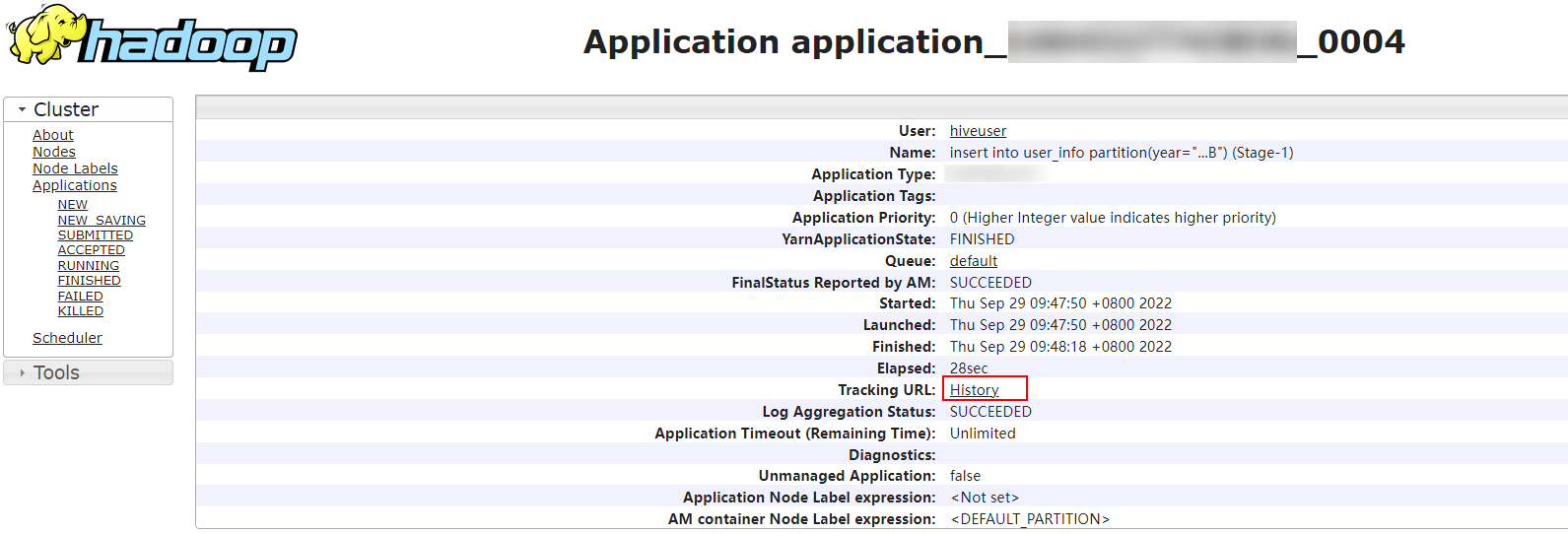
Task: Open the Scheduler page
Action: (67, 338)
